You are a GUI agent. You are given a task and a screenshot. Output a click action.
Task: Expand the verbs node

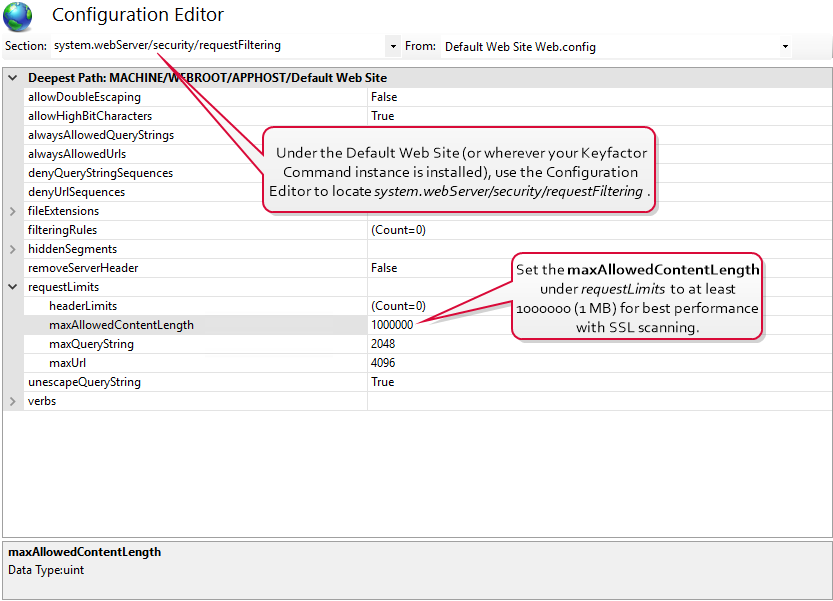tap(13, 401)
